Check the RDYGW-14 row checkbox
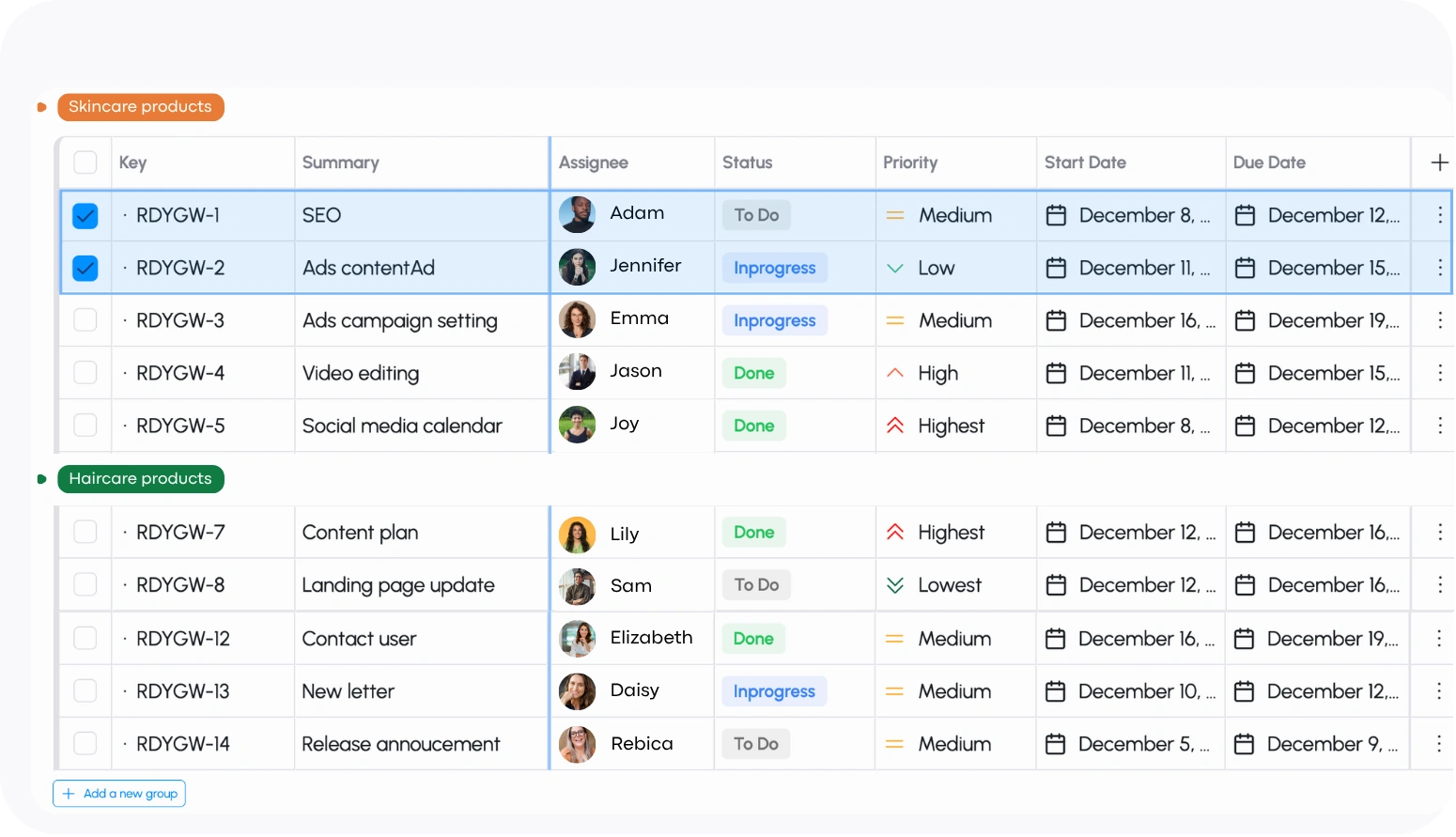This screenshot has width=1456, height=837. click(x=85, y=744)
